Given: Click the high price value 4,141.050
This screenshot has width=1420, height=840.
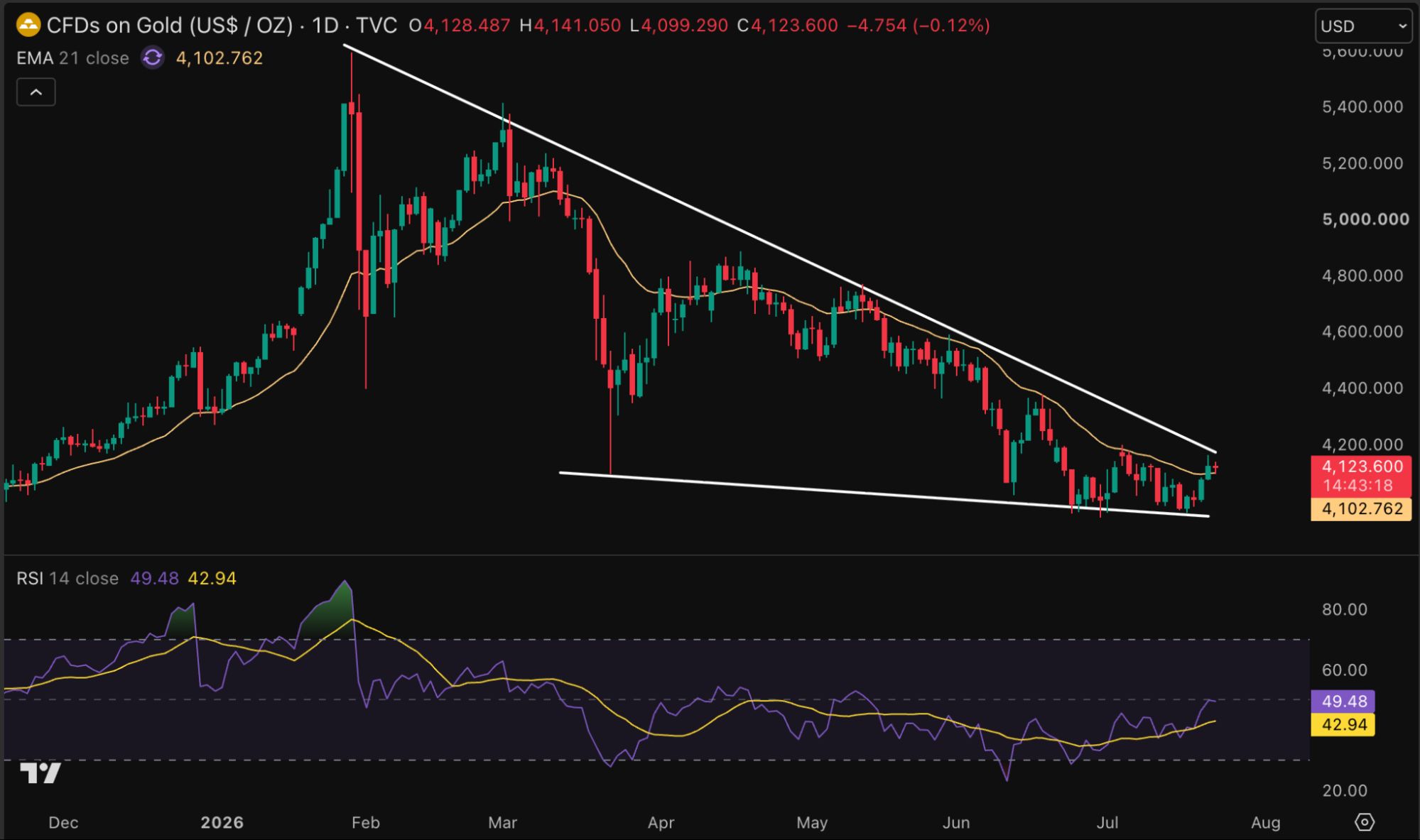Looking at the screenshot, I should click(578, 26).
